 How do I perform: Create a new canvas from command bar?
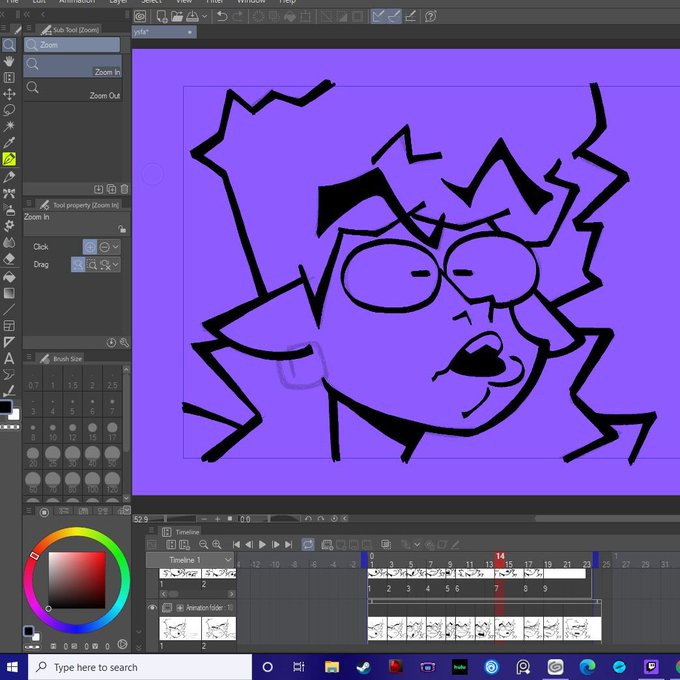click(162, 16)
